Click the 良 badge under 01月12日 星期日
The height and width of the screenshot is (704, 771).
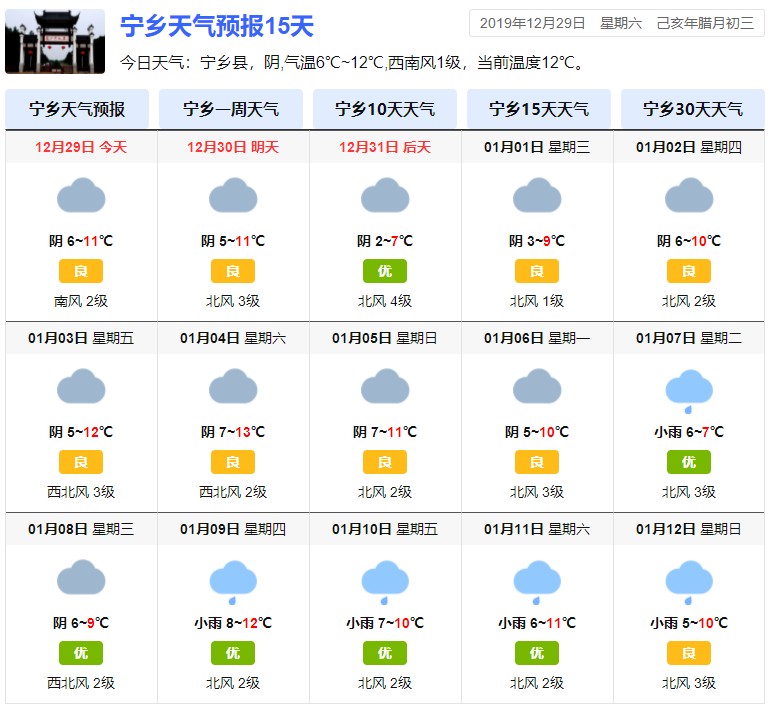[689, 653]
